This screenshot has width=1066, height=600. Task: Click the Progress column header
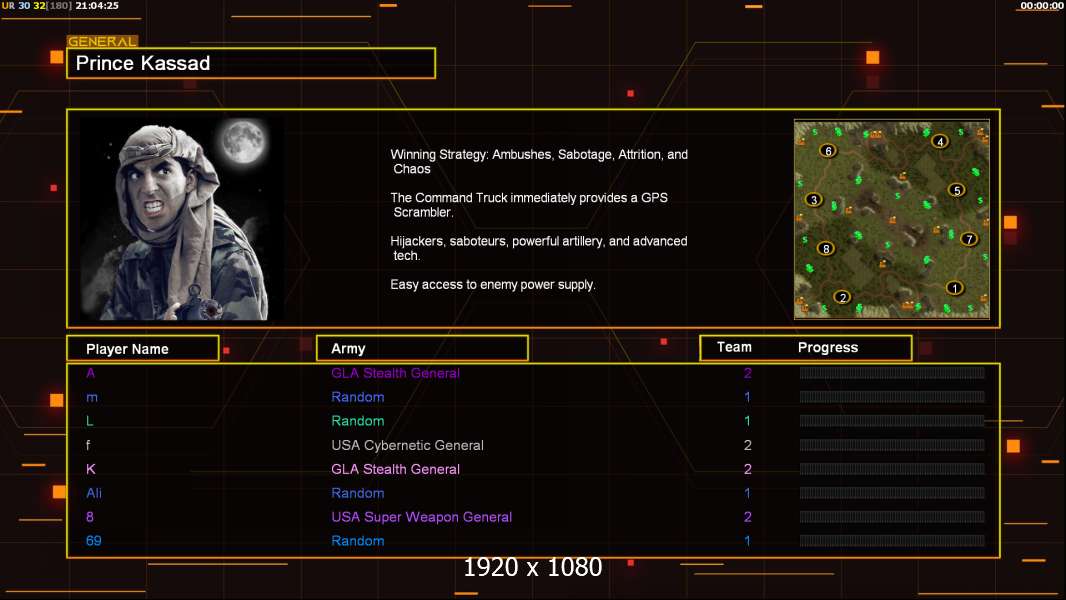[828, 347]
